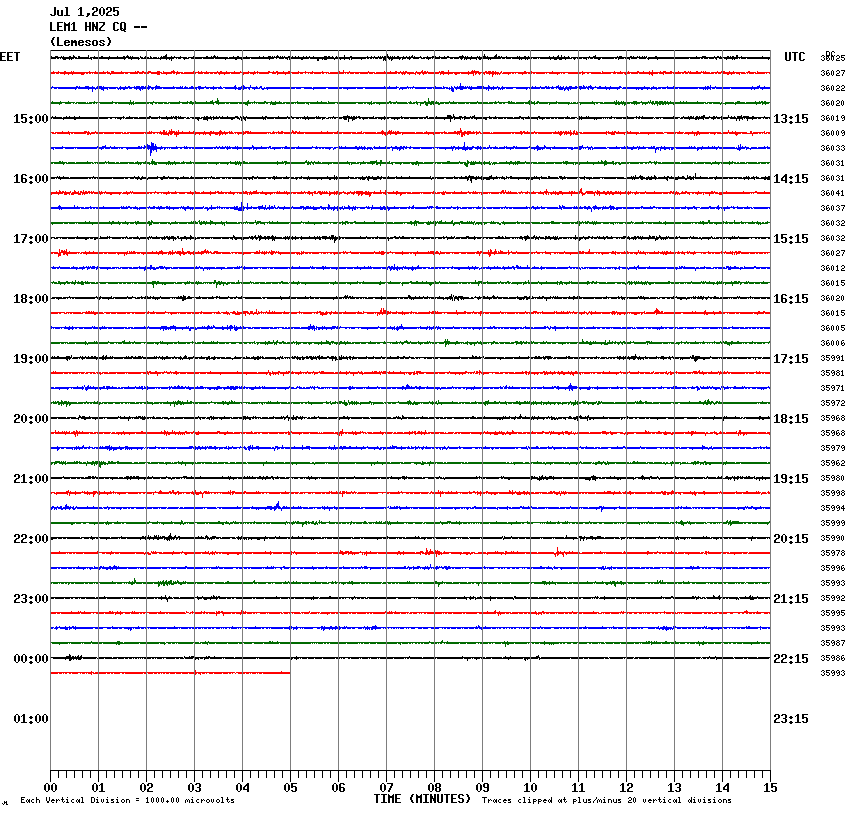
Task: Click the DC offset value "35979"
Action: pyautogui.click(x=833, y=448)
